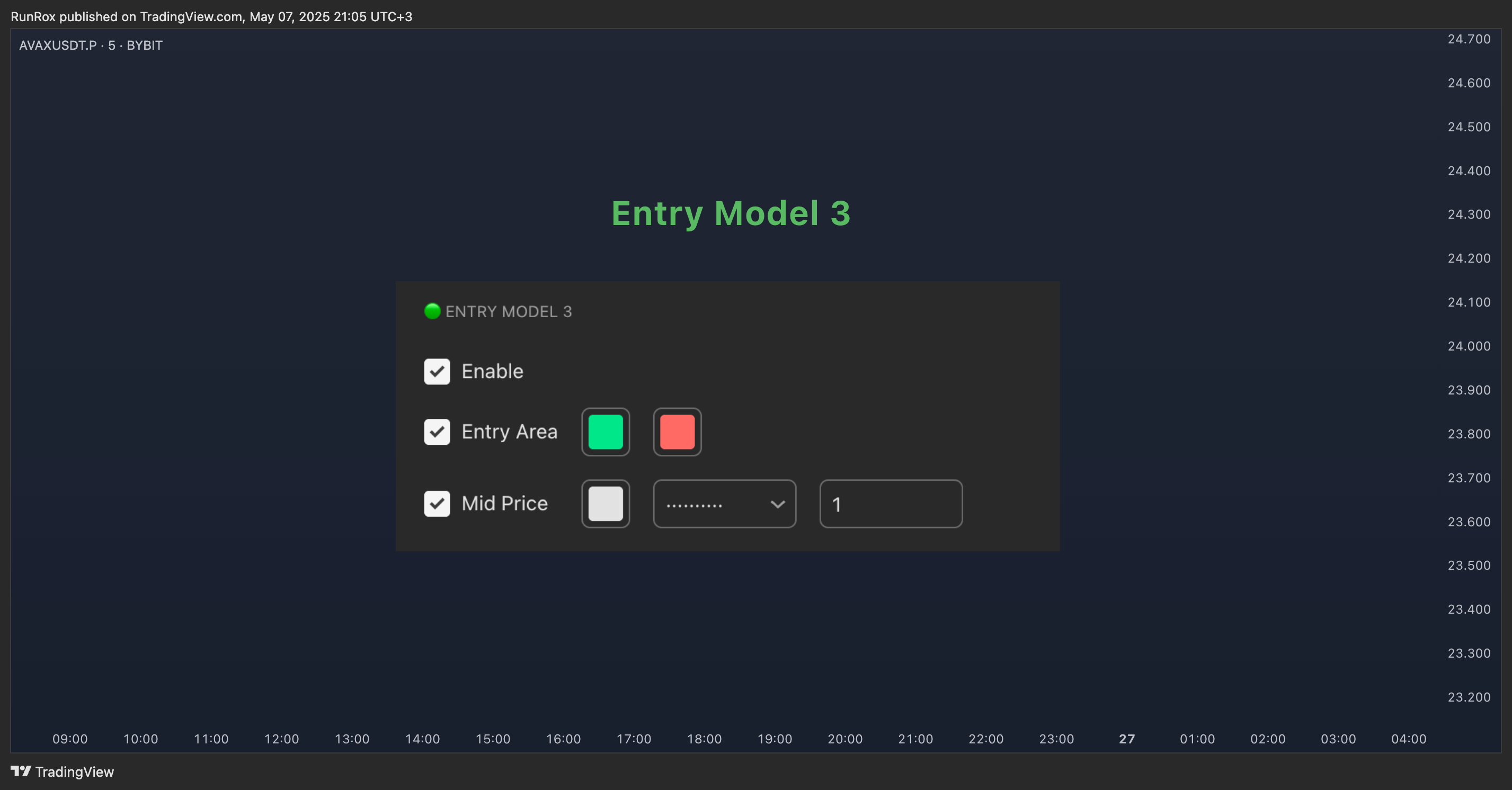The image size is (1512, 790).
Task: Click the 15:00 time axis label
Action: point(493,739)
